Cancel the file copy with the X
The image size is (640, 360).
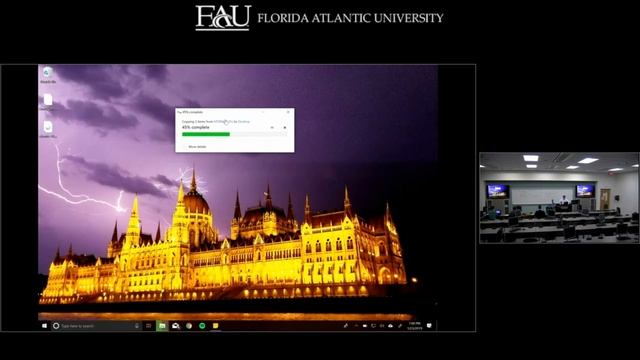click(285, 127)
